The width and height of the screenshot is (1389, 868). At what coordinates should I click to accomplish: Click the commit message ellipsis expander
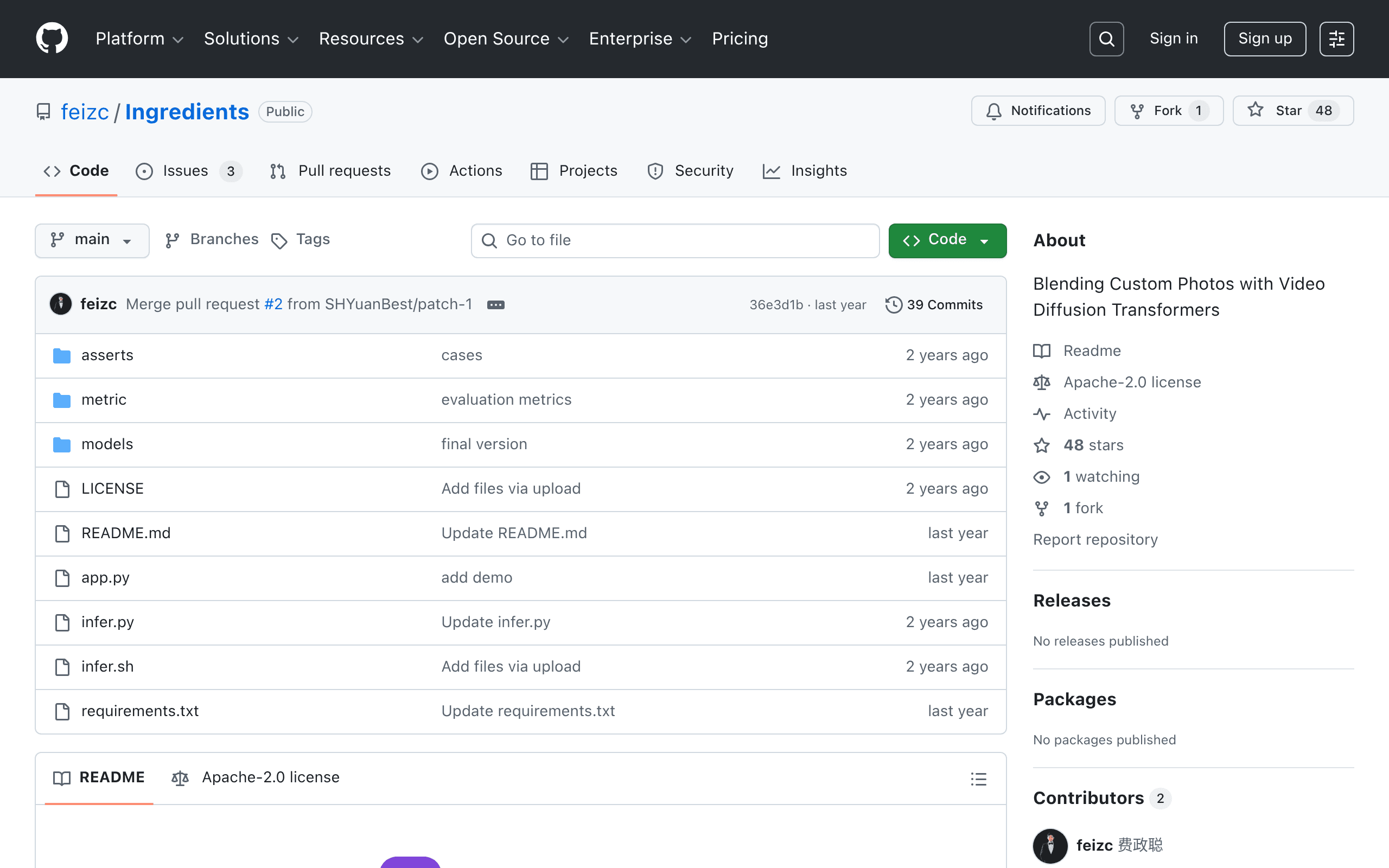(x=495, y=305)
